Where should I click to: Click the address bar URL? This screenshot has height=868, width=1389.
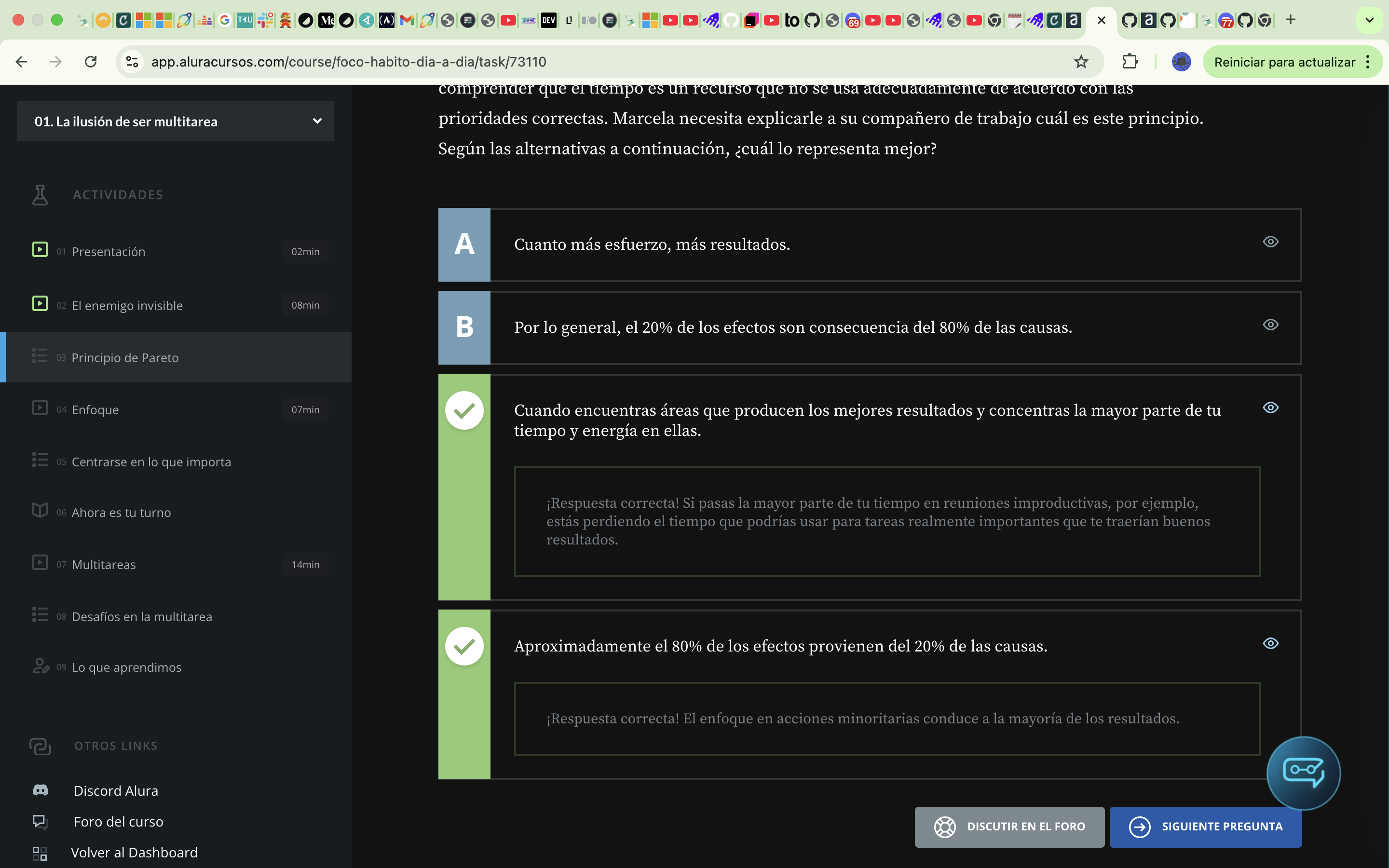pos(348,61)
